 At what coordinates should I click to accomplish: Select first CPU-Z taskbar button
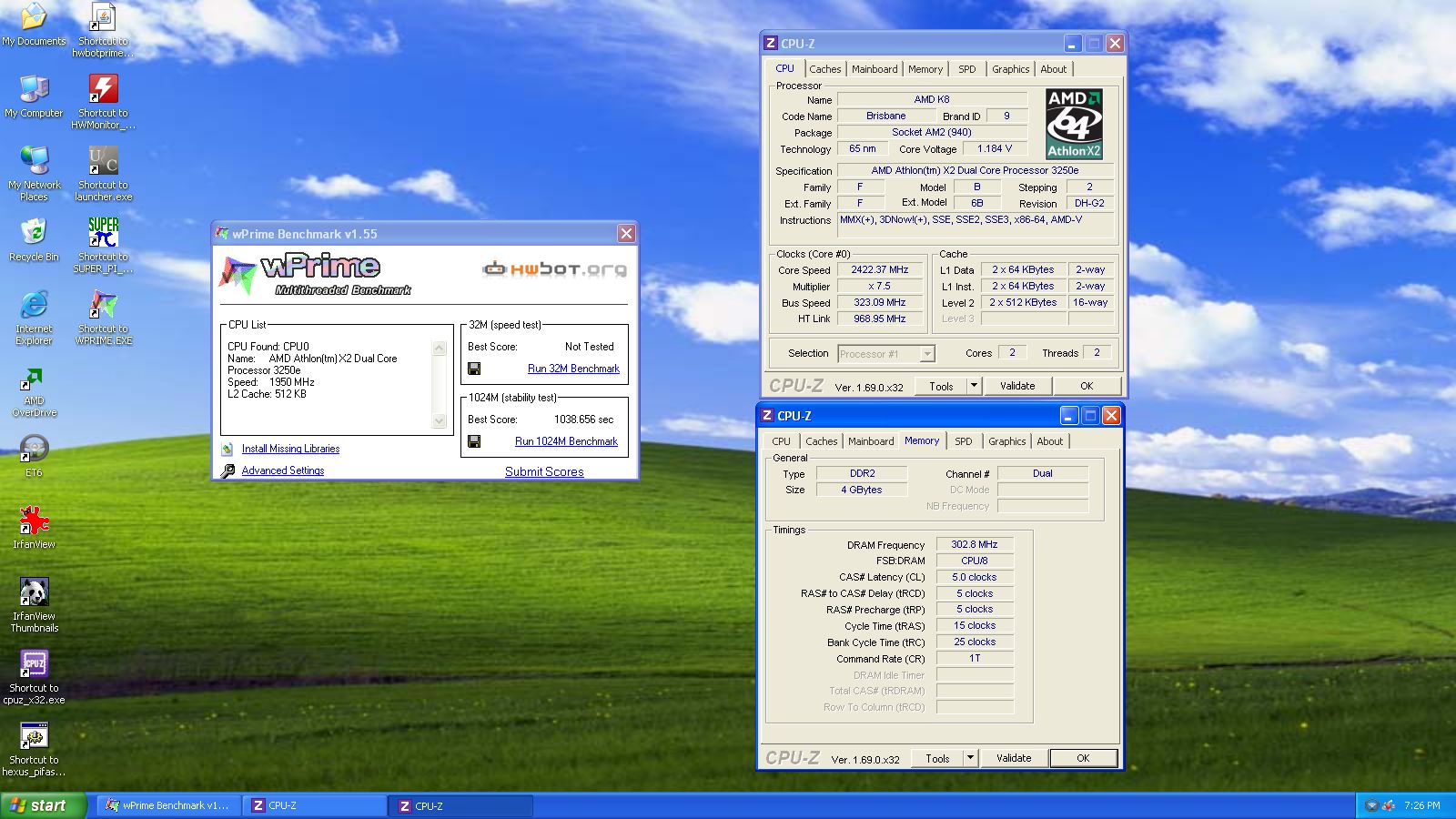(x=316, y=805)
